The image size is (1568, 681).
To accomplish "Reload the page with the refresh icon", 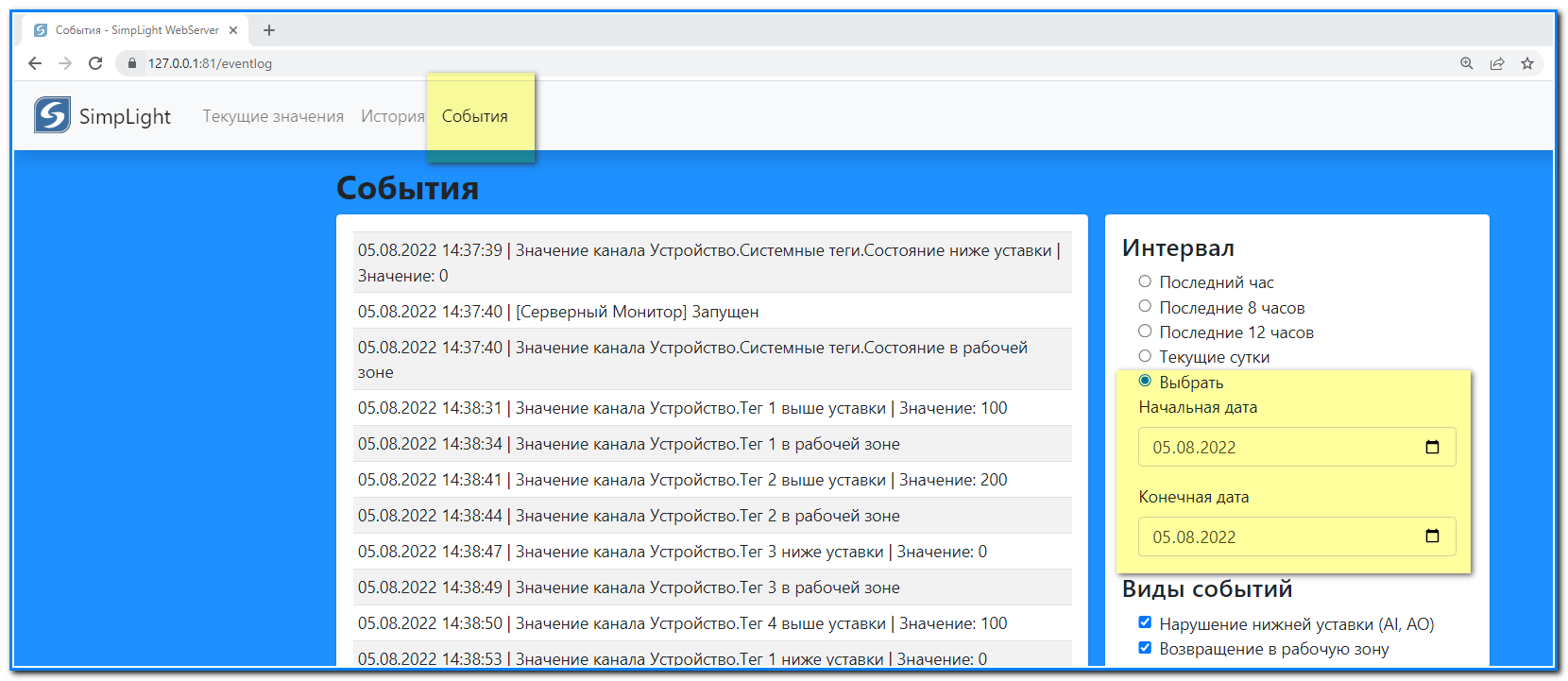I will [x=95, y=63].
